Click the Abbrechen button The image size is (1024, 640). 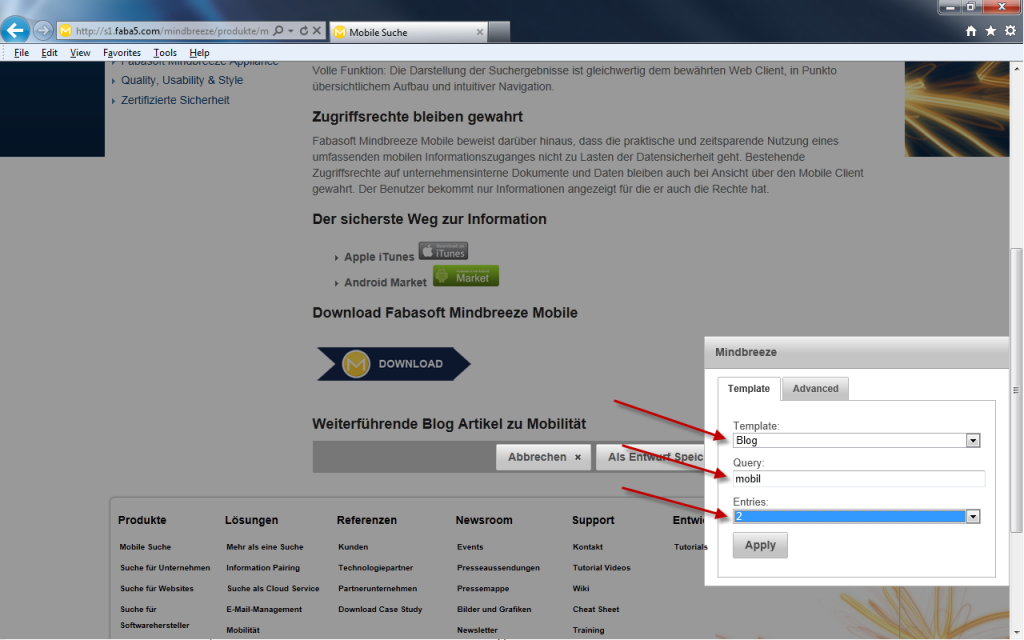[x=543, y=457]
